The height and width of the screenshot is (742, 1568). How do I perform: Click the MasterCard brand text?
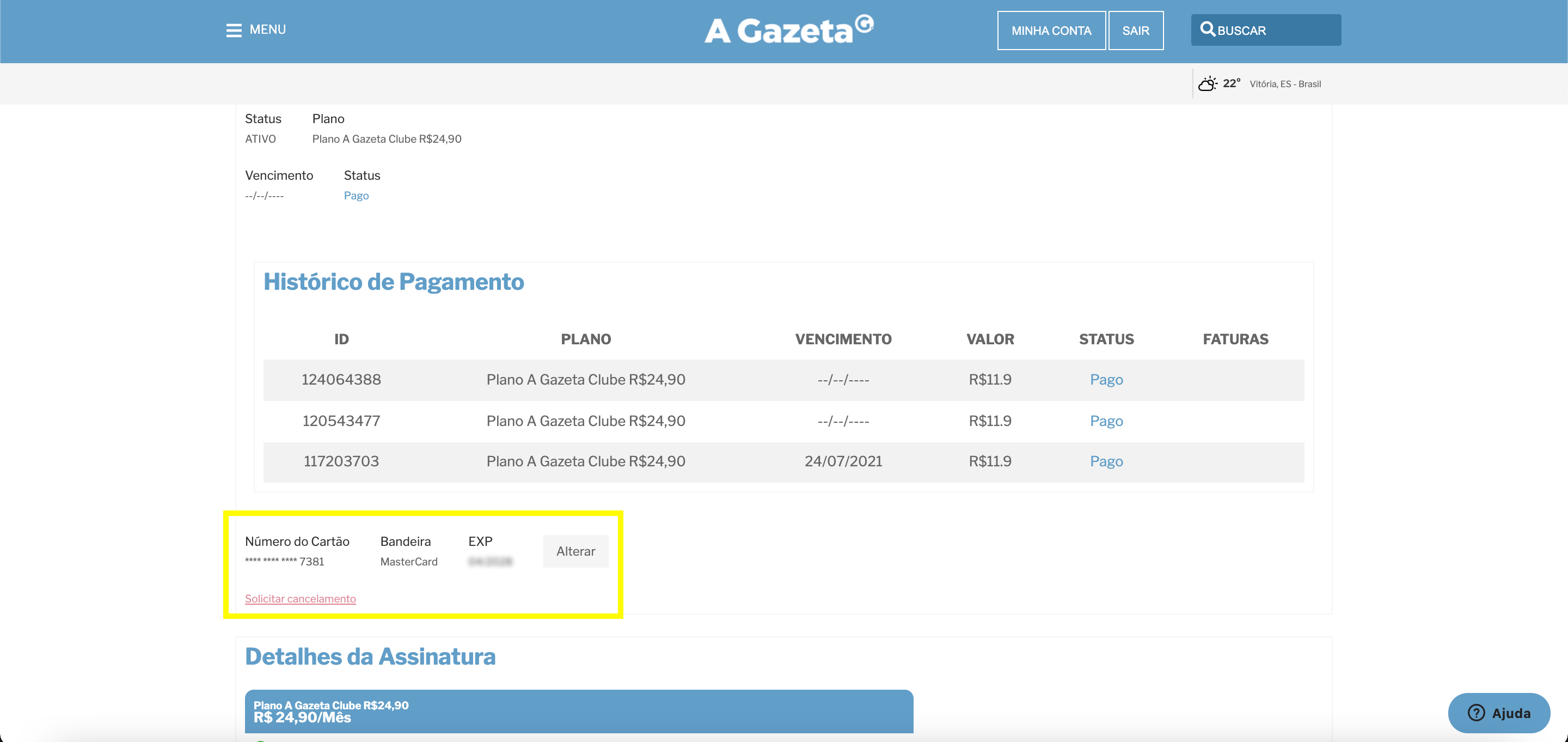pos(408,562)
